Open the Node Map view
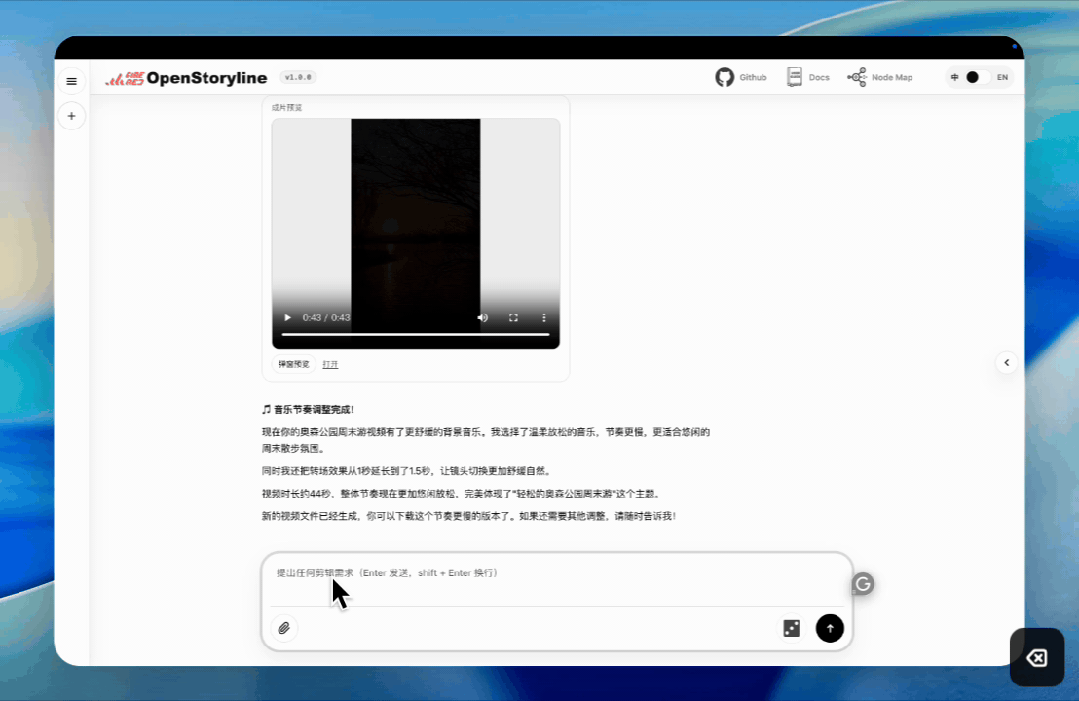 click(x=880, y=77)
